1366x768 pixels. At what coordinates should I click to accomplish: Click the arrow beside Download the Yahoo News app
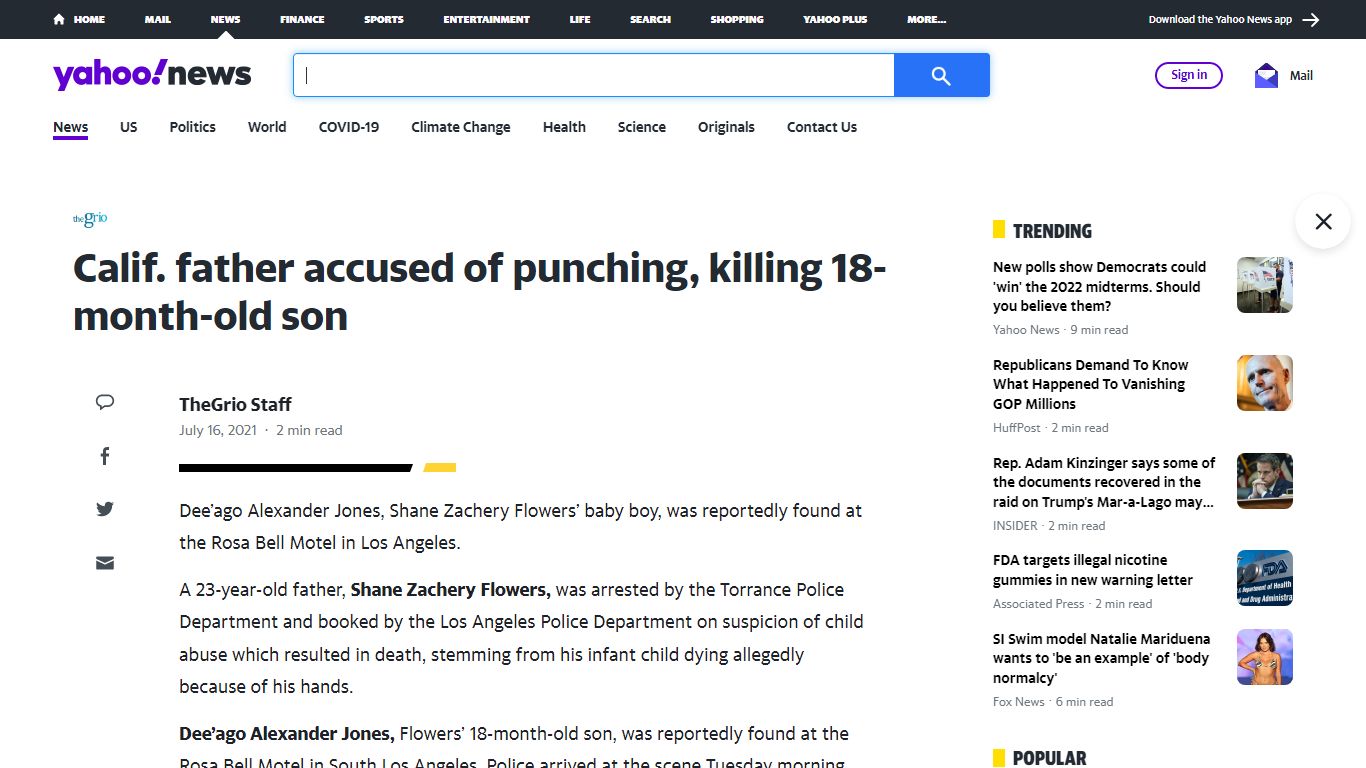click(1311, 19)
